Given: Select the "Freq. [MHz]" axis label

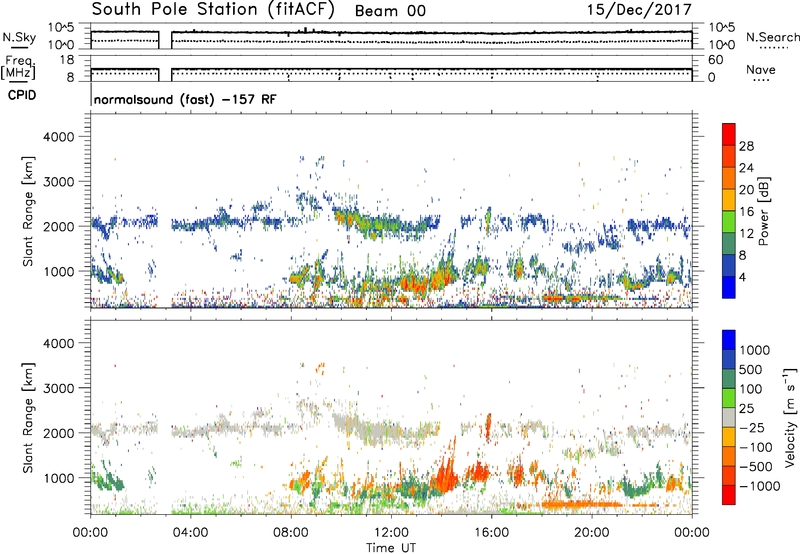Looking at the screenshot, I should click(18, 67).
